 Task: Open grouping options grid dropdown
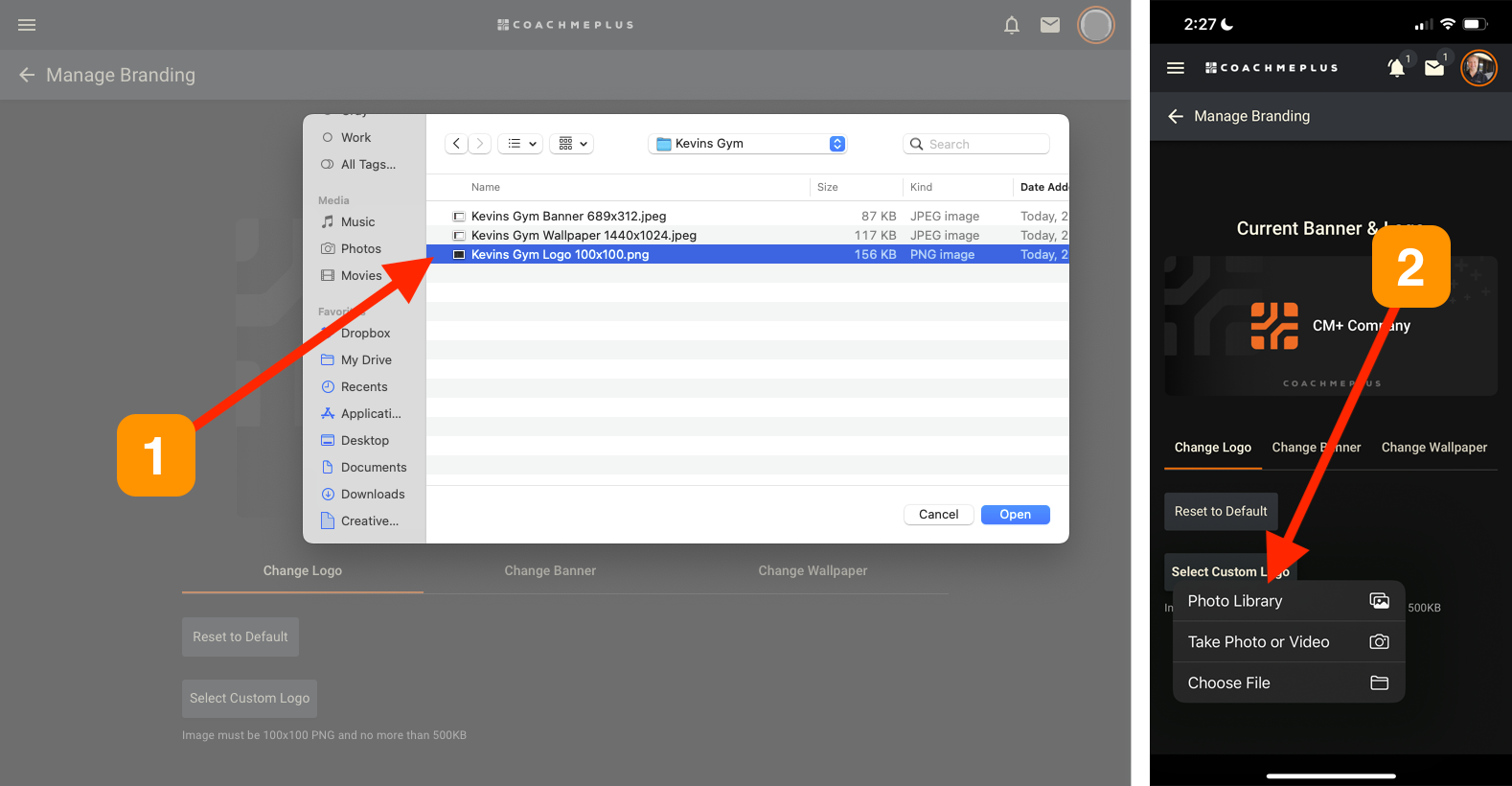tap(572, 144)
